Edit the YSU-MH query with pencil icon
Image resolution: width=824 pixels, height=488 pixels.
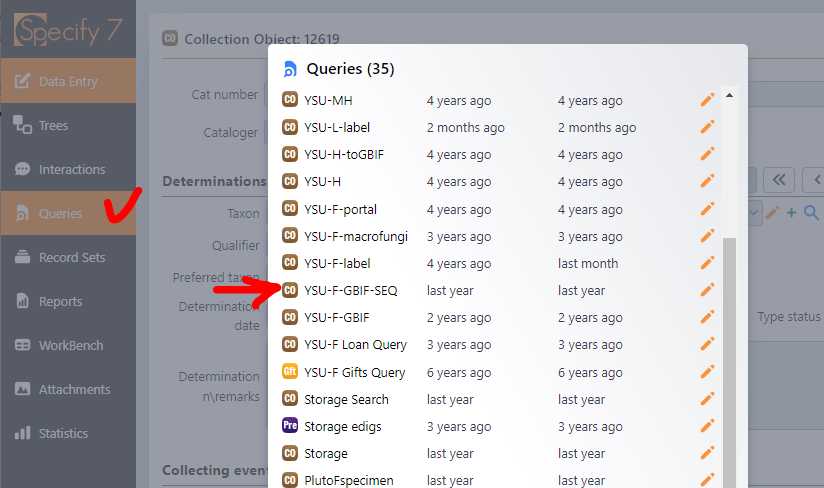[x=707, y=100]
